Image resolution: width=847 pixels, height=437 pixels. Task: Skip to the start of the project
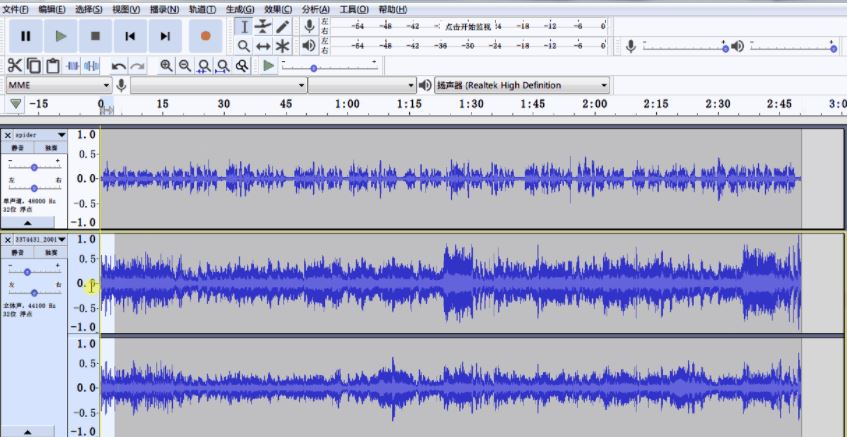click(x=130, y=36)
